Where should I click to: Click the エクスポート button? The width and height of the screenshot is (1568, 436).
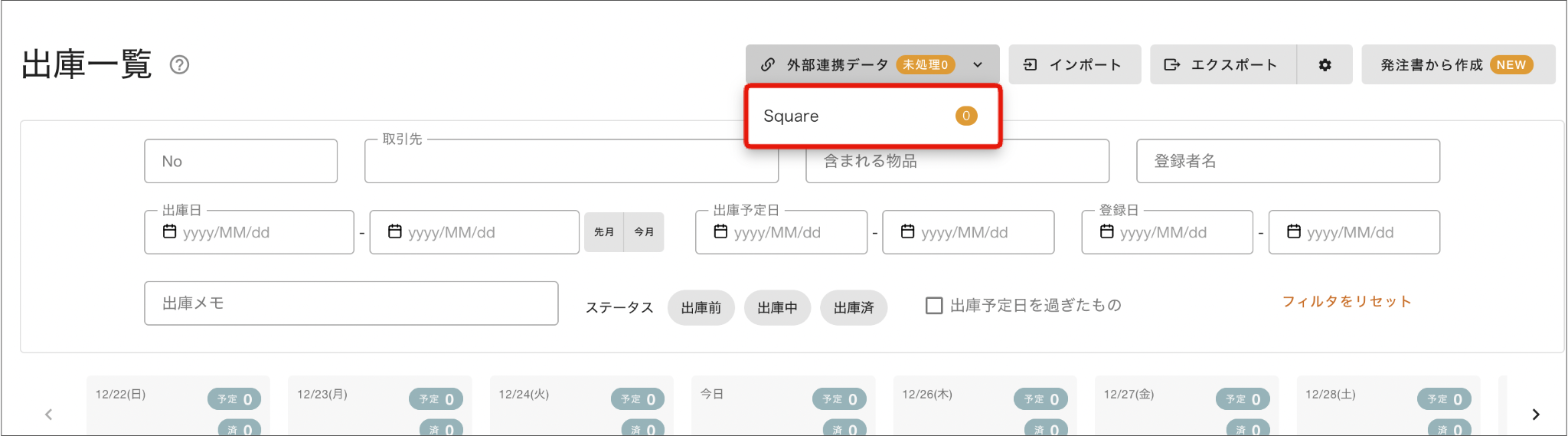point(1223,65)
